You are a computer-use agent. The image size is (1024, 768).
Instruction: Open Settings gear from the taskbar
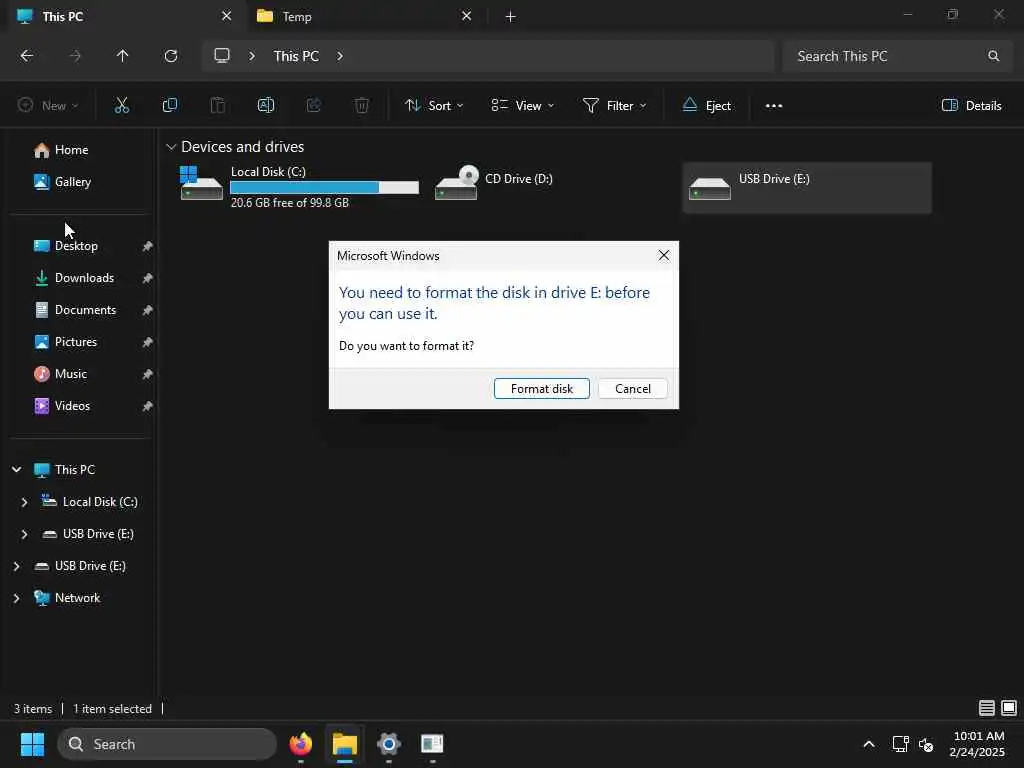[389, 744]
